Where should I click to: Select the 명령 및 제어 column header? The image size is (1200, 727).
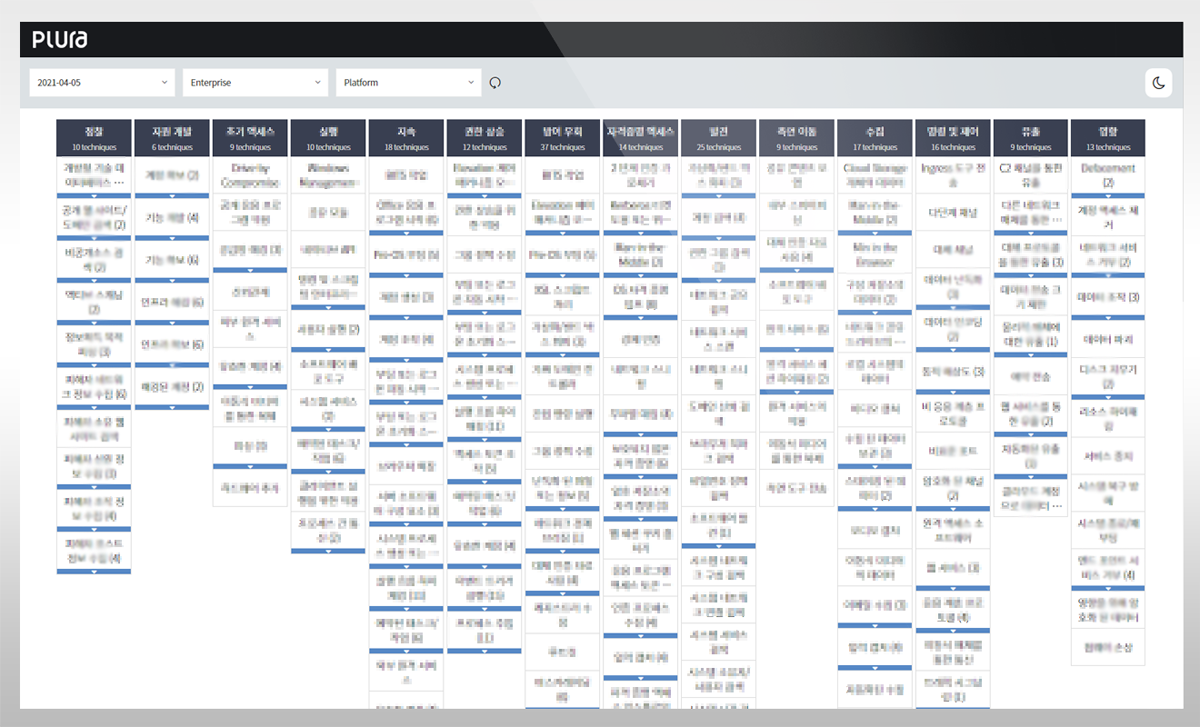[952, 138]
